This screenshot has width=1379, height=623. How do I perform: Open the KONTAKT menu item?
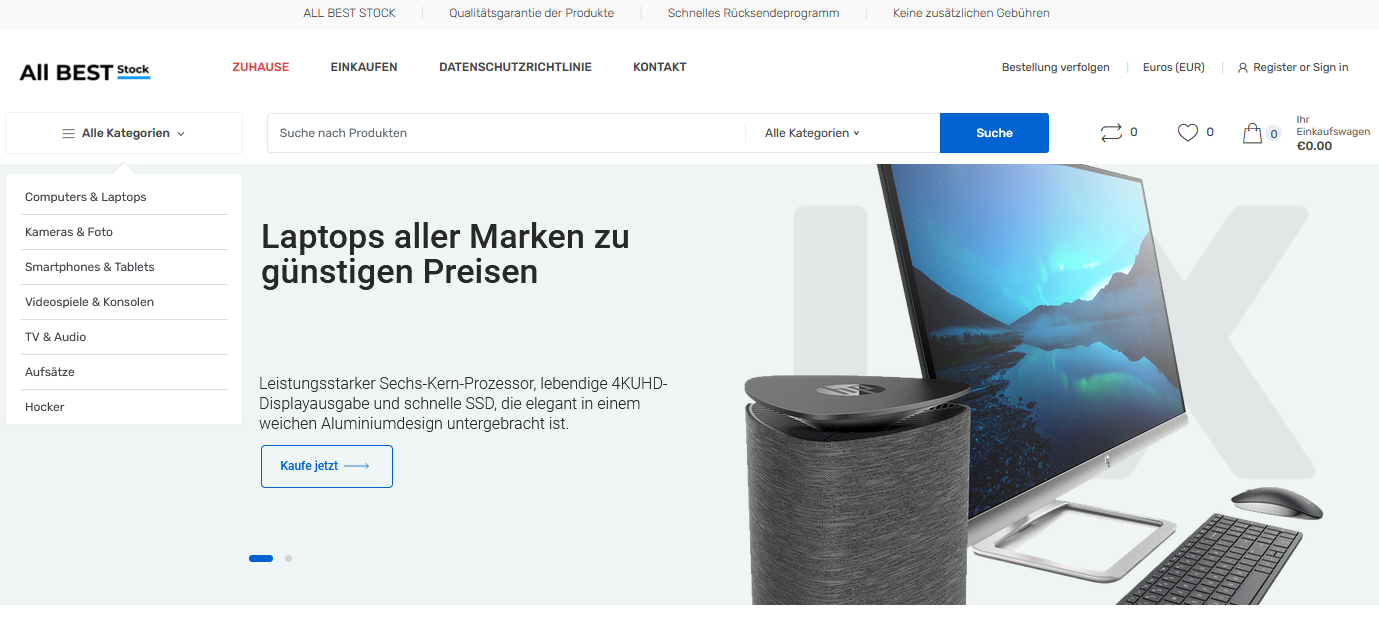point(660,67)
